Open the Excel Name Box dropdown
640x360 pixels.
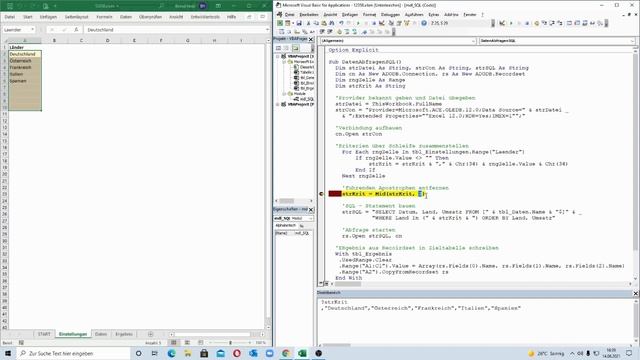click(32, 30)
